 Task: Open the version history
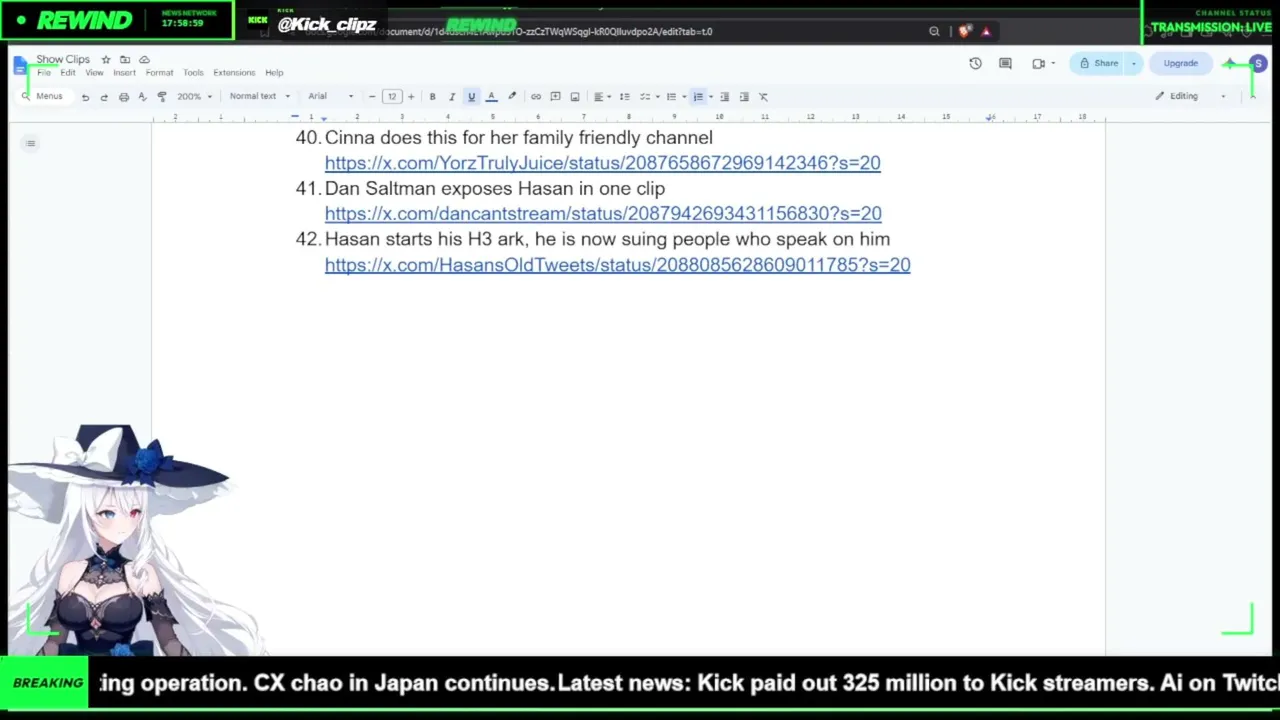pos(975,64)
